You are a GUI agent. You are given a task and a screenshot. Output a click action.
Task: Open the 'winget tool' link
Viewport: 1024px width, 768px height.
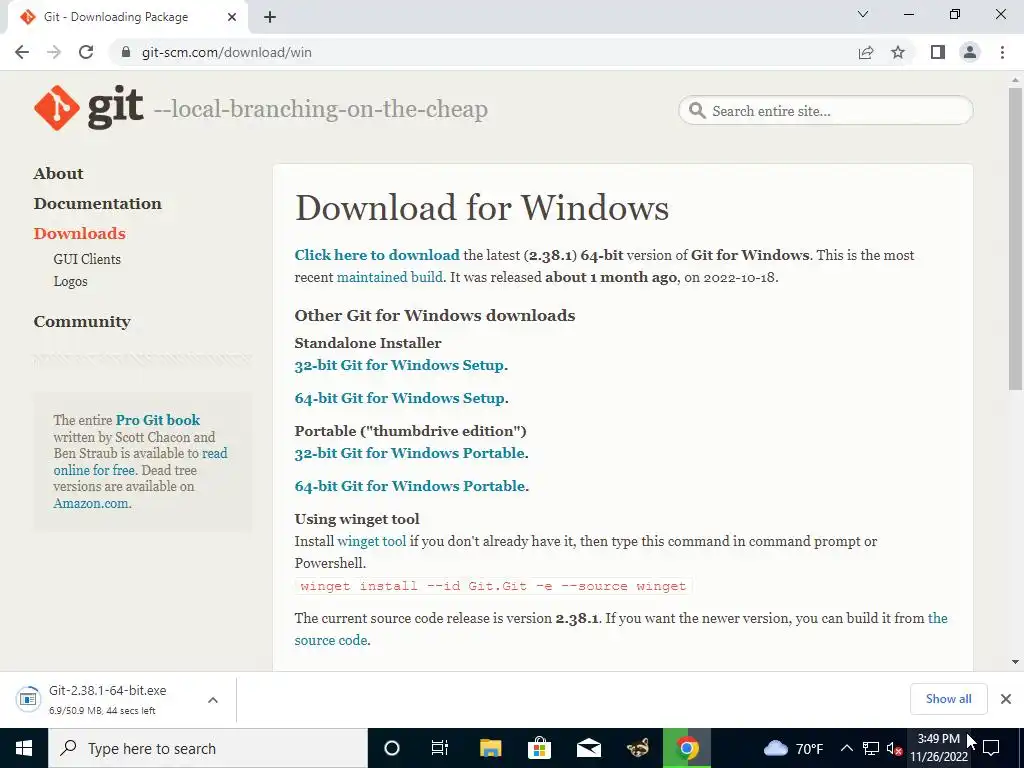click(372, 541)
